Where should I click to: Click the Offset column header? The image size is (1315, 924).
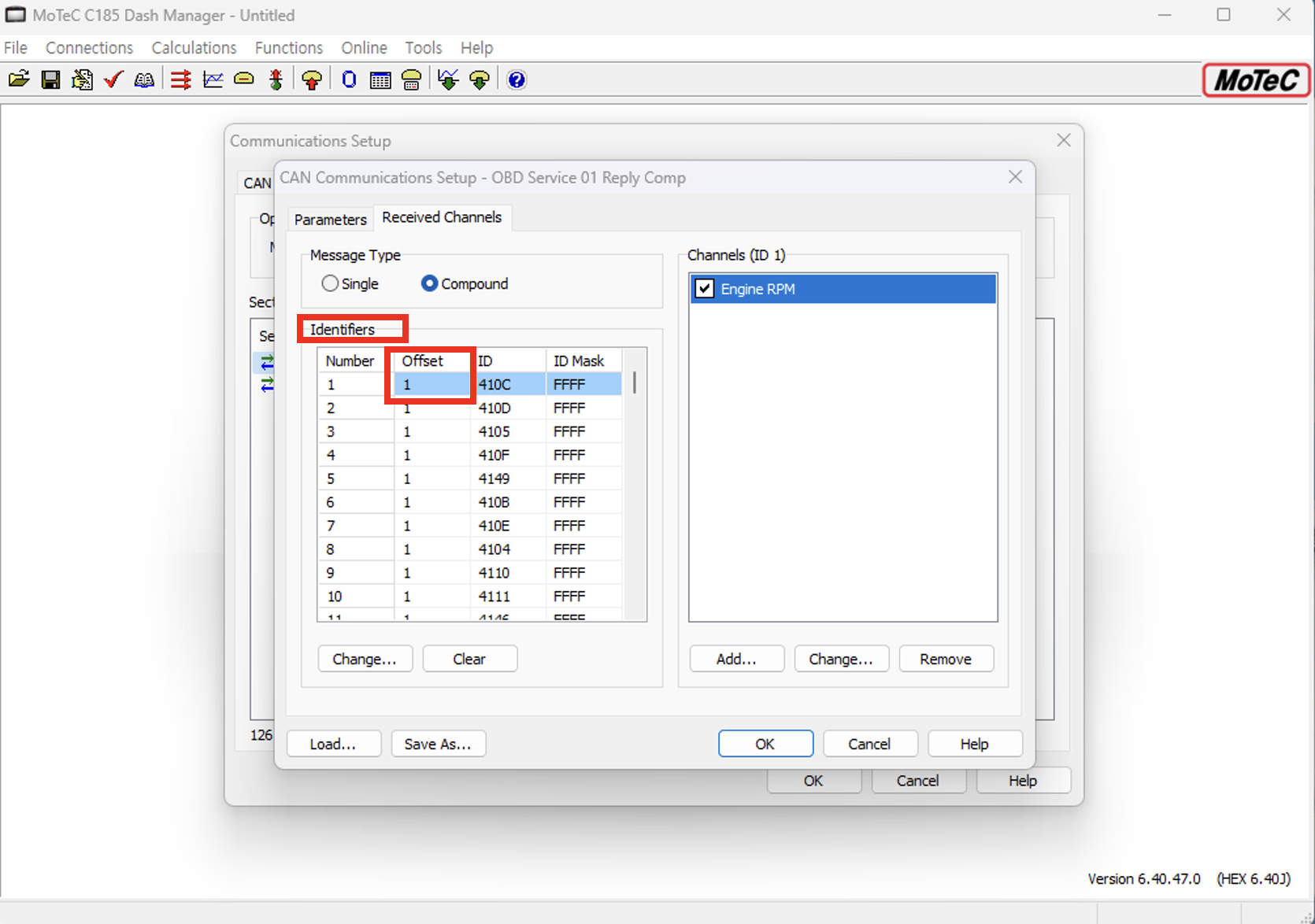coord(432,360)
